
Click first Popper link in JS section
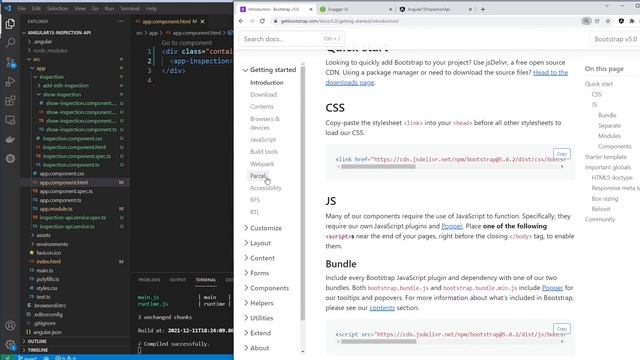tap(452, 226)
